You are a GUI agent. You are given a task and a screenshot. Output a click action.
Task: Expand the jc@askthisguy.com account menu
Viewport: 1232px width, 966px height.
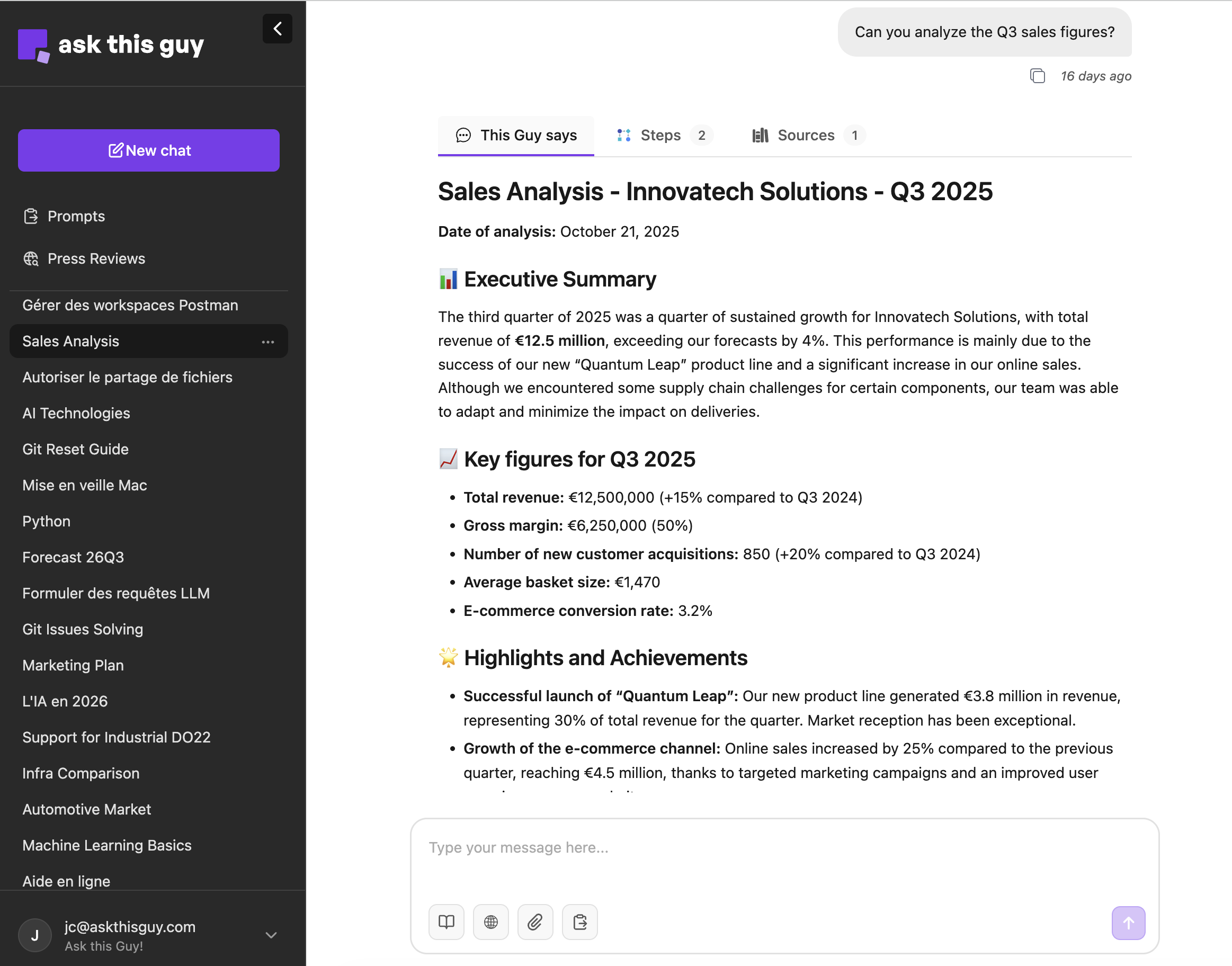(x=271, y=935)
